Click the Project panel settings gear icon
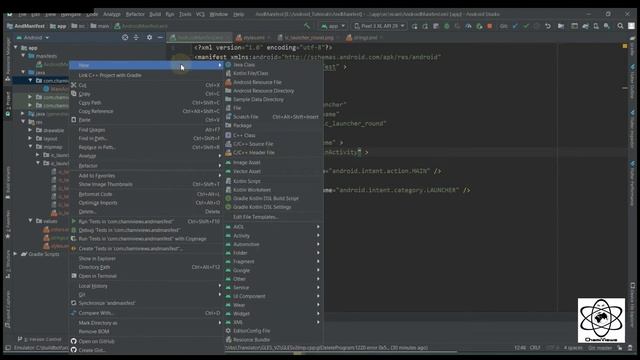This screenshot has height=360, width=640. (x=149, y=37)
